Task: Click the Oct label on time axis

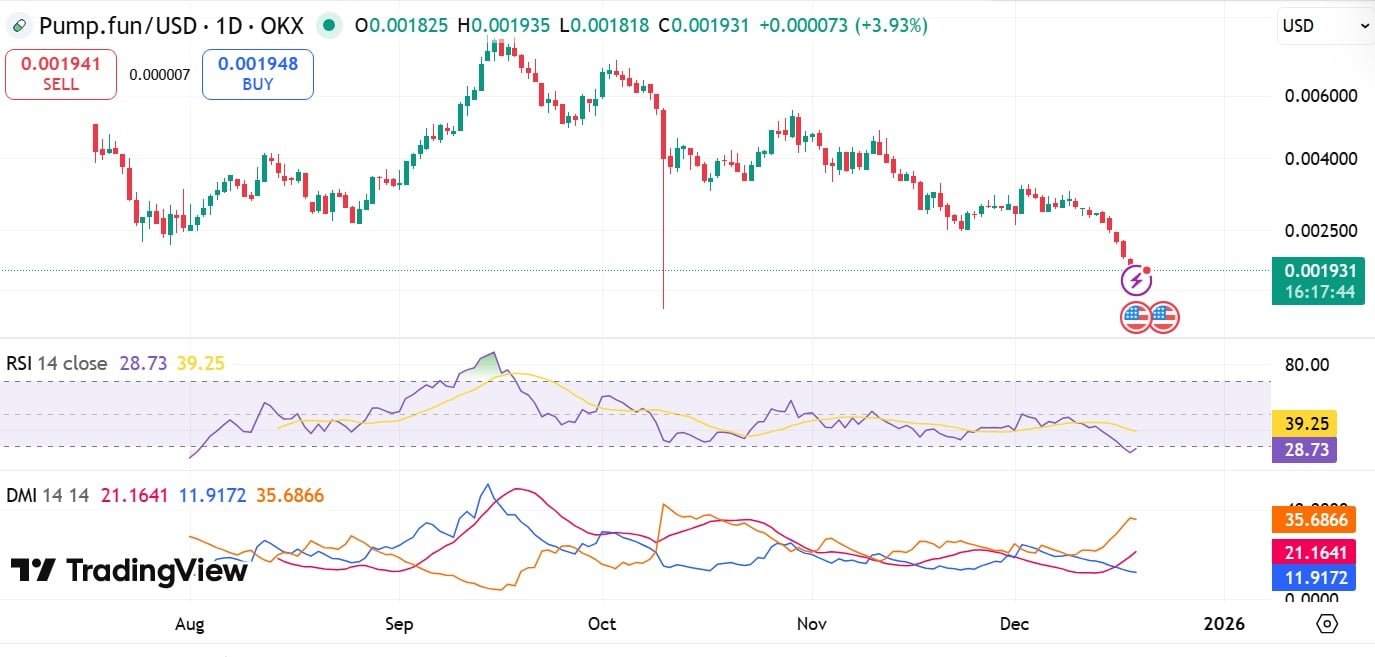Action: [x=602, y=624]
